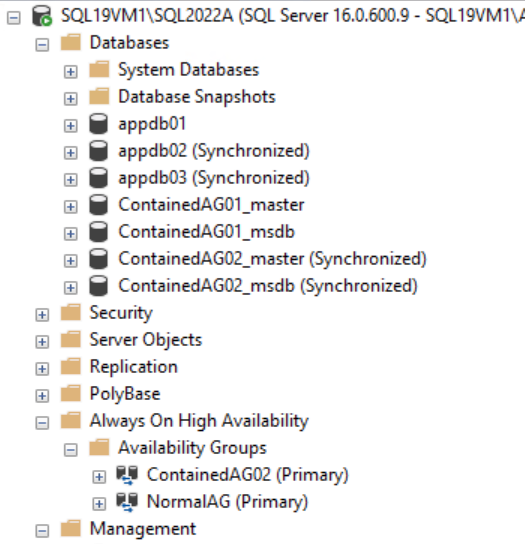The width and height of the screenshot is (525, 544).
Task: Collapse the Databases node
Action: click(x=42, y=45)
